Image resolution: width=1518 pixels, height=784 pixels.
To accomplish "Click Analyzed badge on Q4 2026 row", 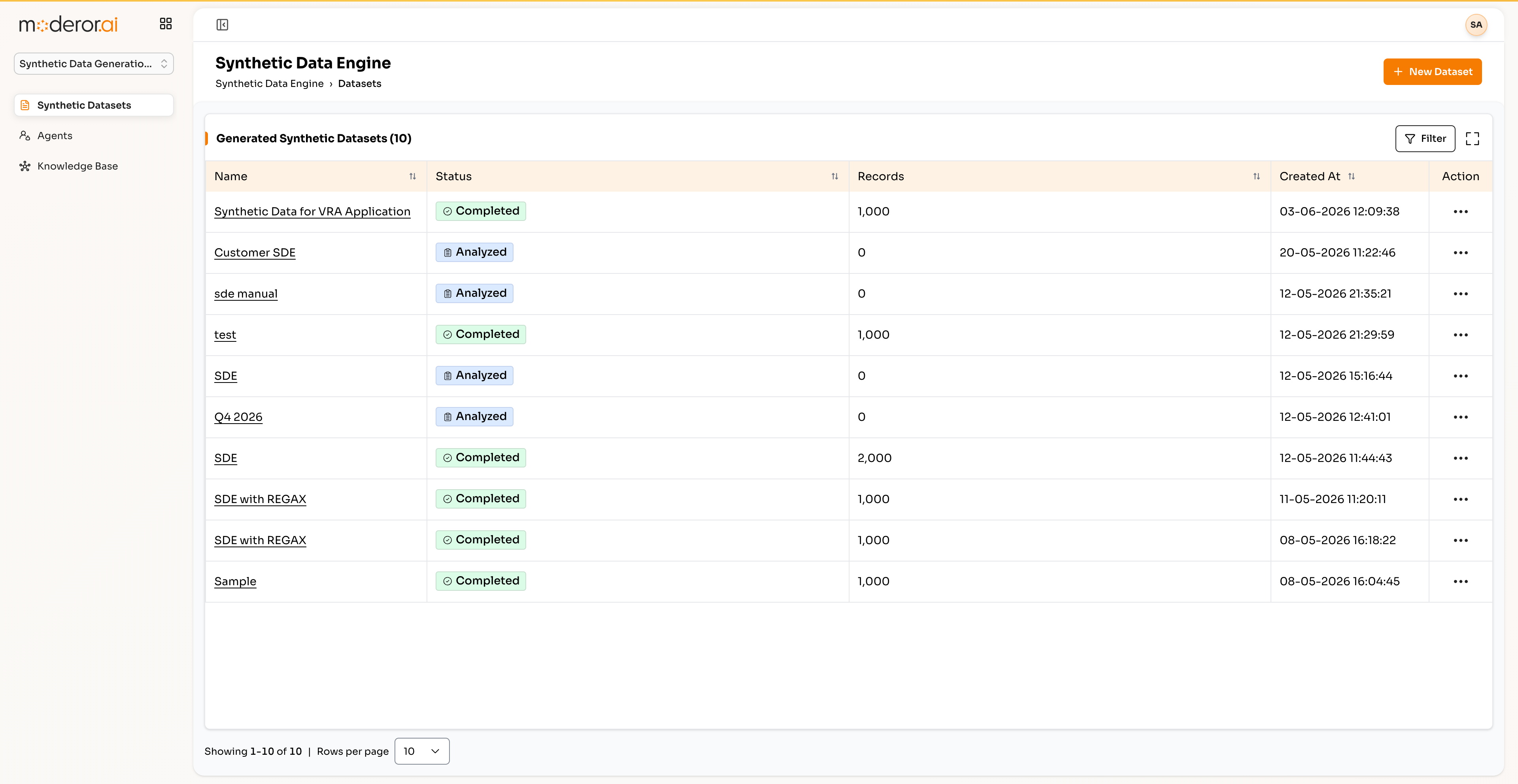I will [x=474, y=416].
